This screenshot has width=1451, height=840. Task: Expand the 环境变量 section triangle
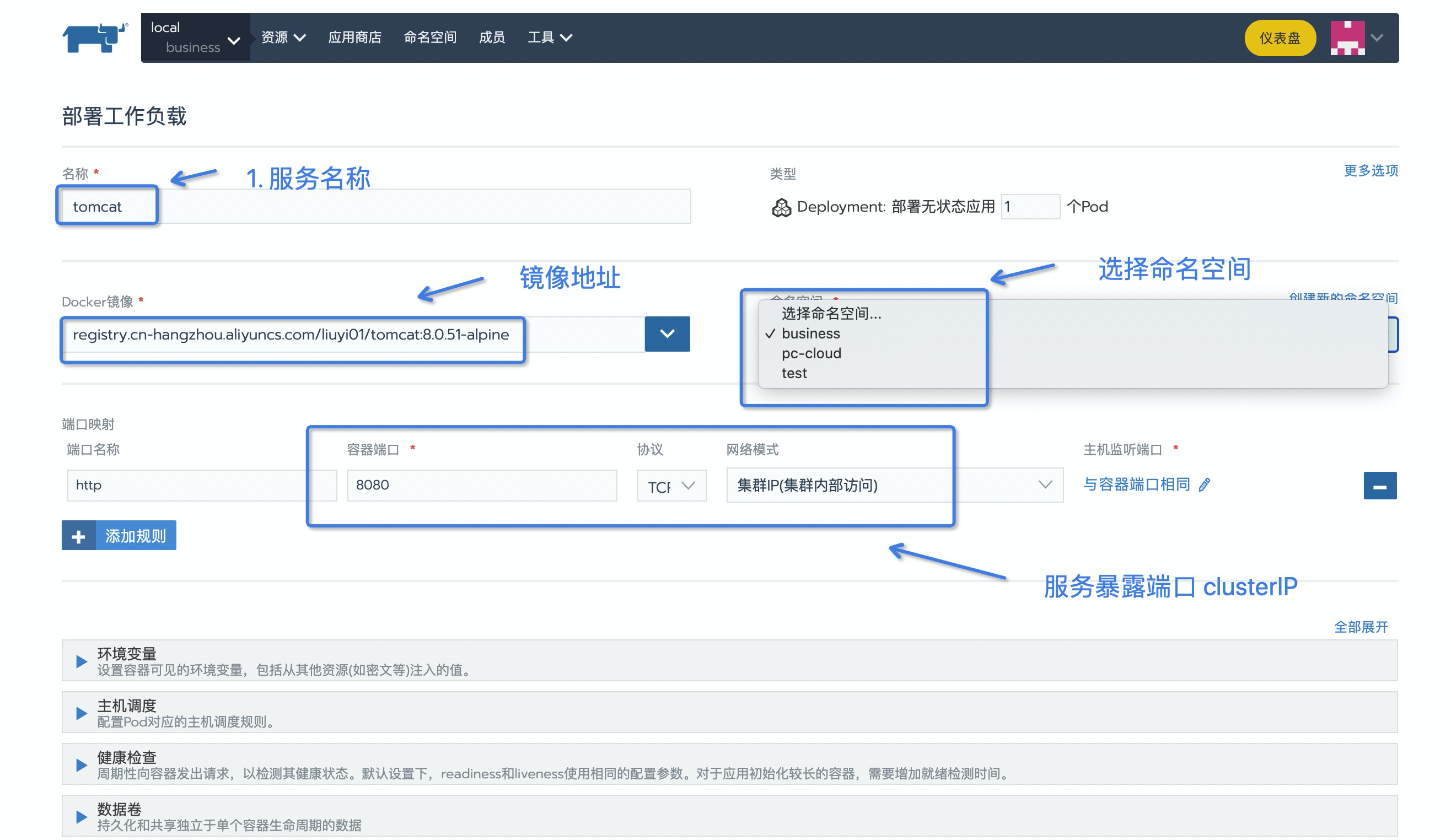tap(82, 661)
